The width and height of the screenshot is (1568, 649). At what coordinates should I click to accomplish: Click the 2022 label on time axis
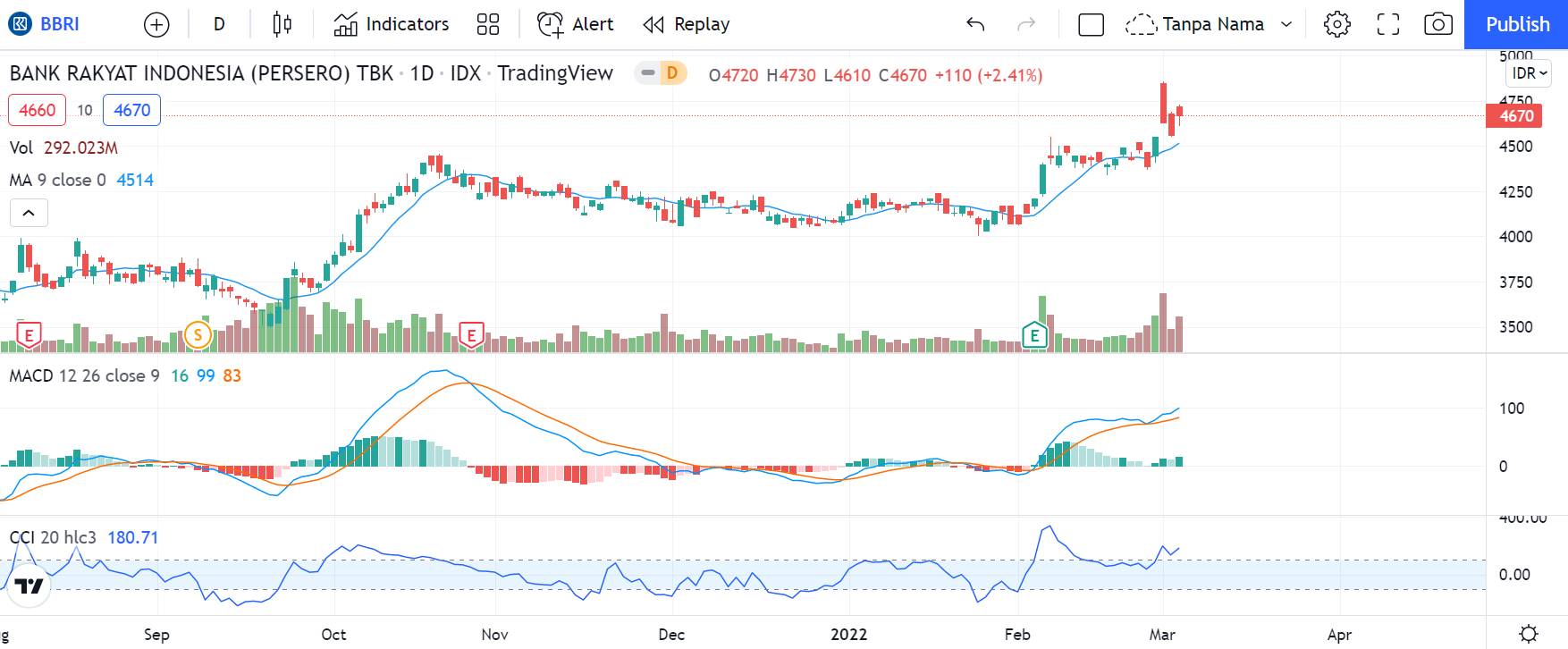848,634
